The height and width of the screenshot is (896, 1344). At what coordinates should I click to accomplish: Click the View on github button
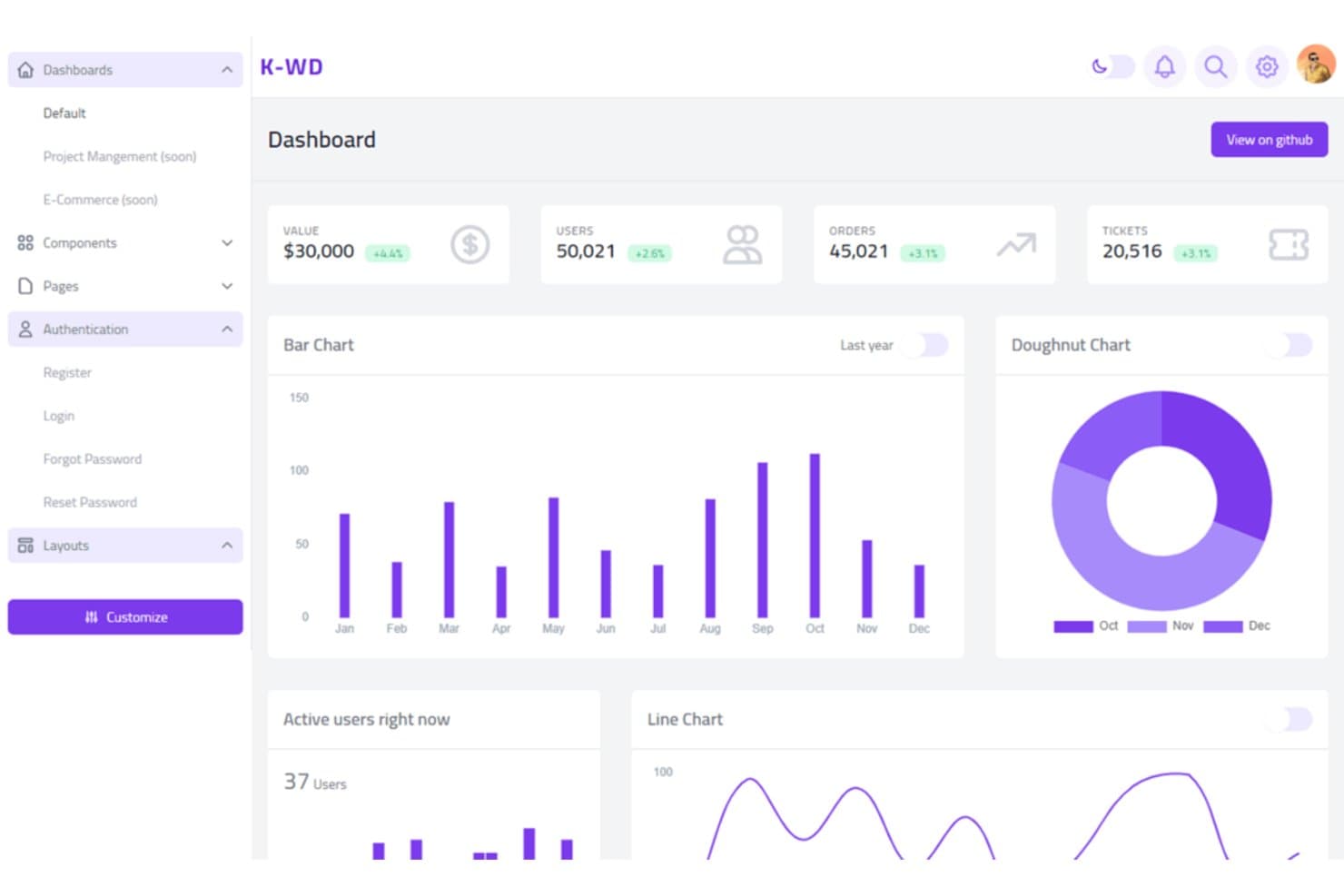[x=1269, y=140]
